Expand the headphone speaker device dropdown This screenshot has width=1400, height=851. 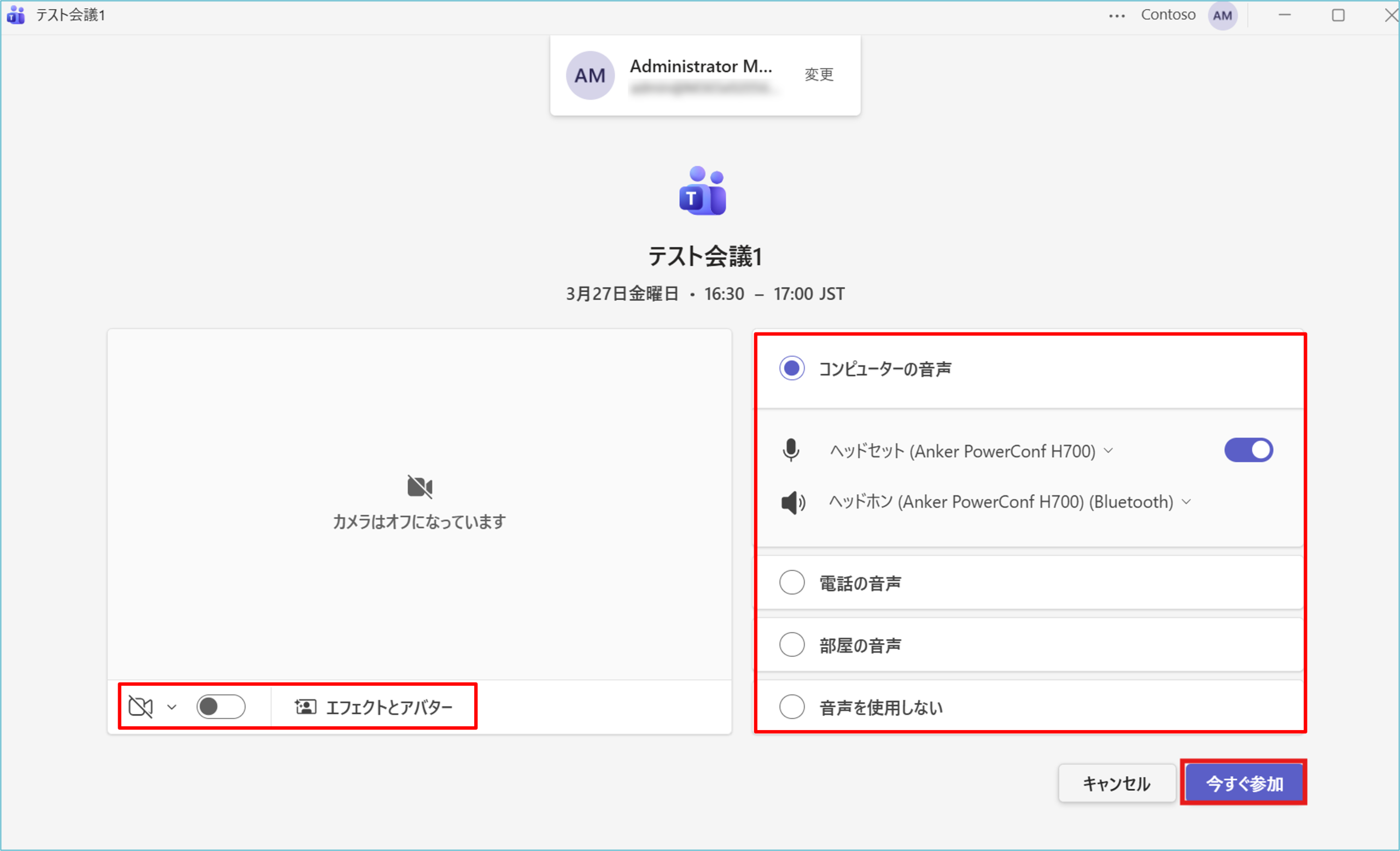(x=1186, y=502)
